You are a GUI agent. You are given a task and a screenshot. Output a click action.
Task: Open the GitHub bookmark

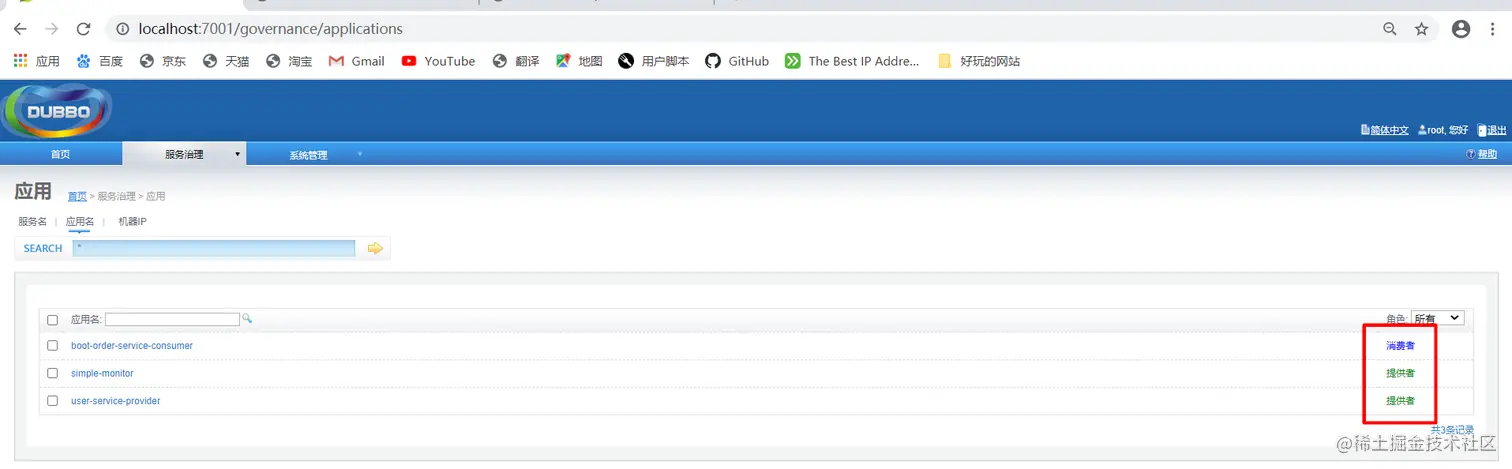pos(737,61)
